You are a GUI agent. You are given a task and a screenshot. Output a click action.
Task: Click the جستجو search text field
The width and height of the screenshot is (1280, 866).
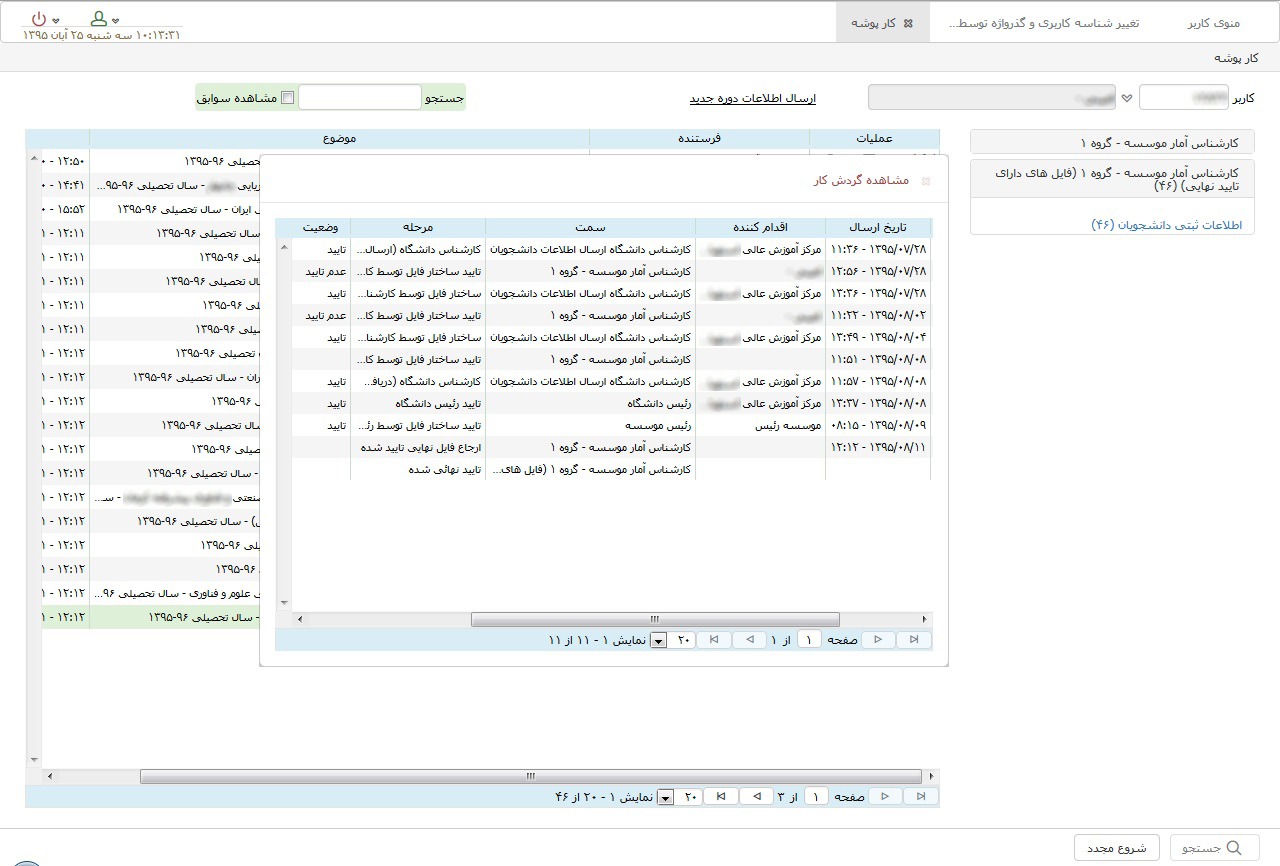point(360,97)
